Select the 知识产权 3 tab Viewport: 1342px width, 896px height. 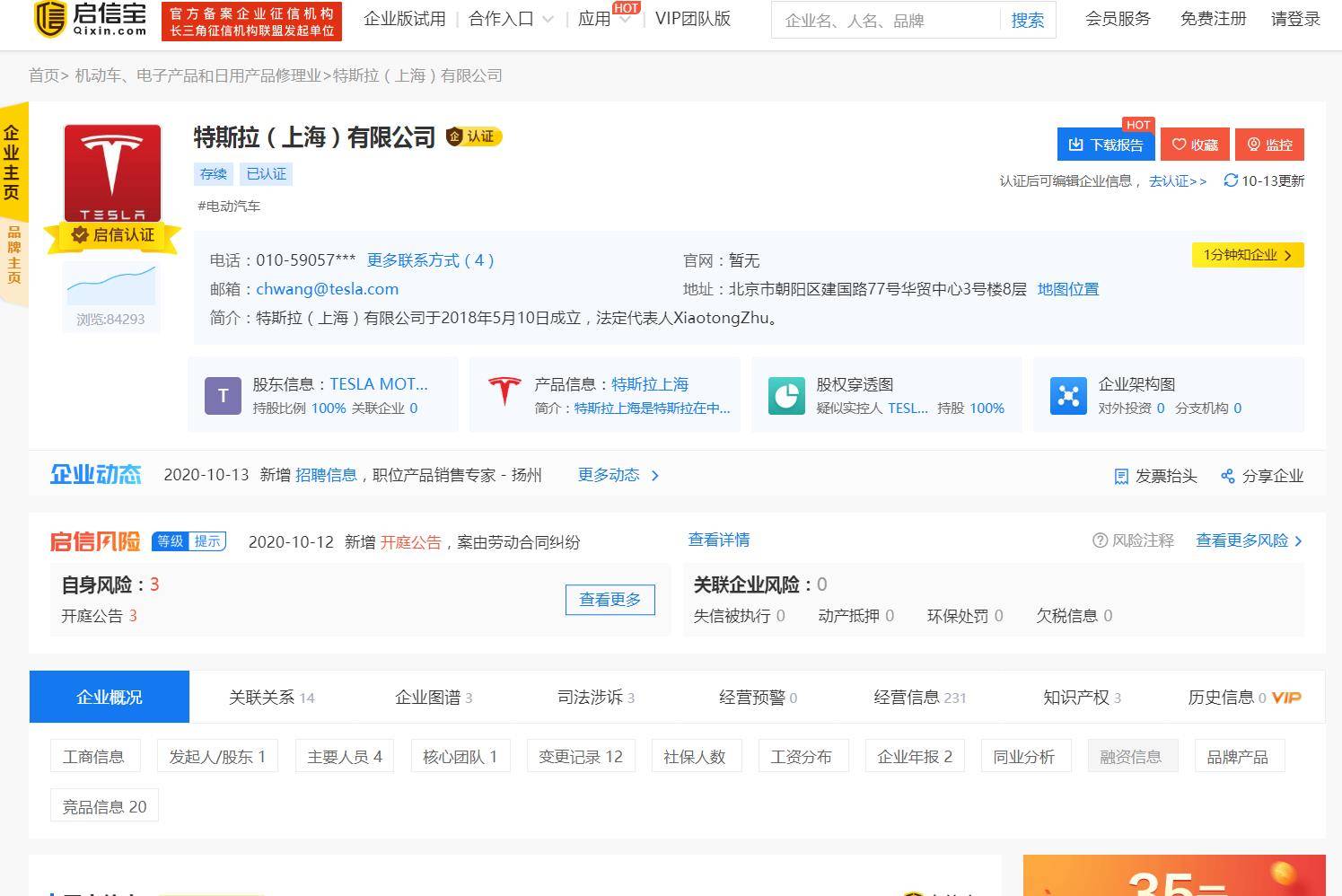(1083, 698)
